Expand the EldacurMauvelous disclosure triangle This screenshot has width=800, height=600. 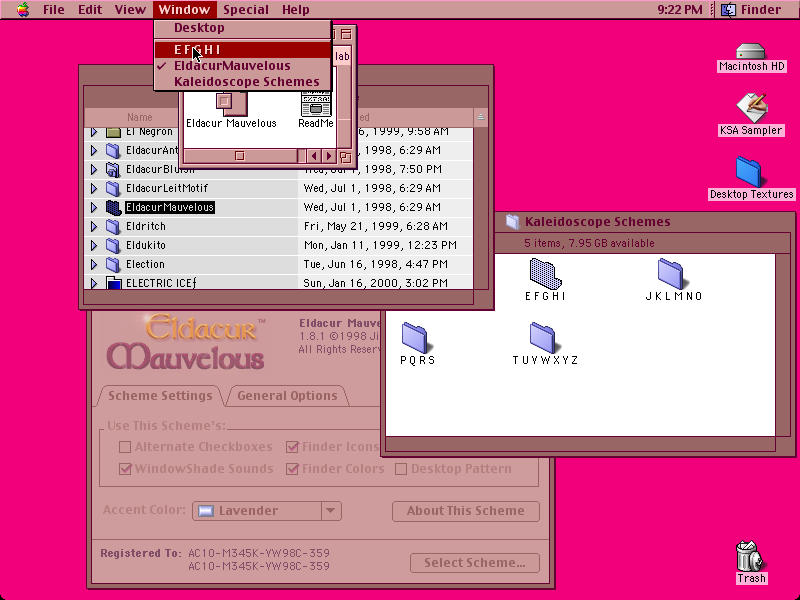pyautogui.click(x=94, y=207)
